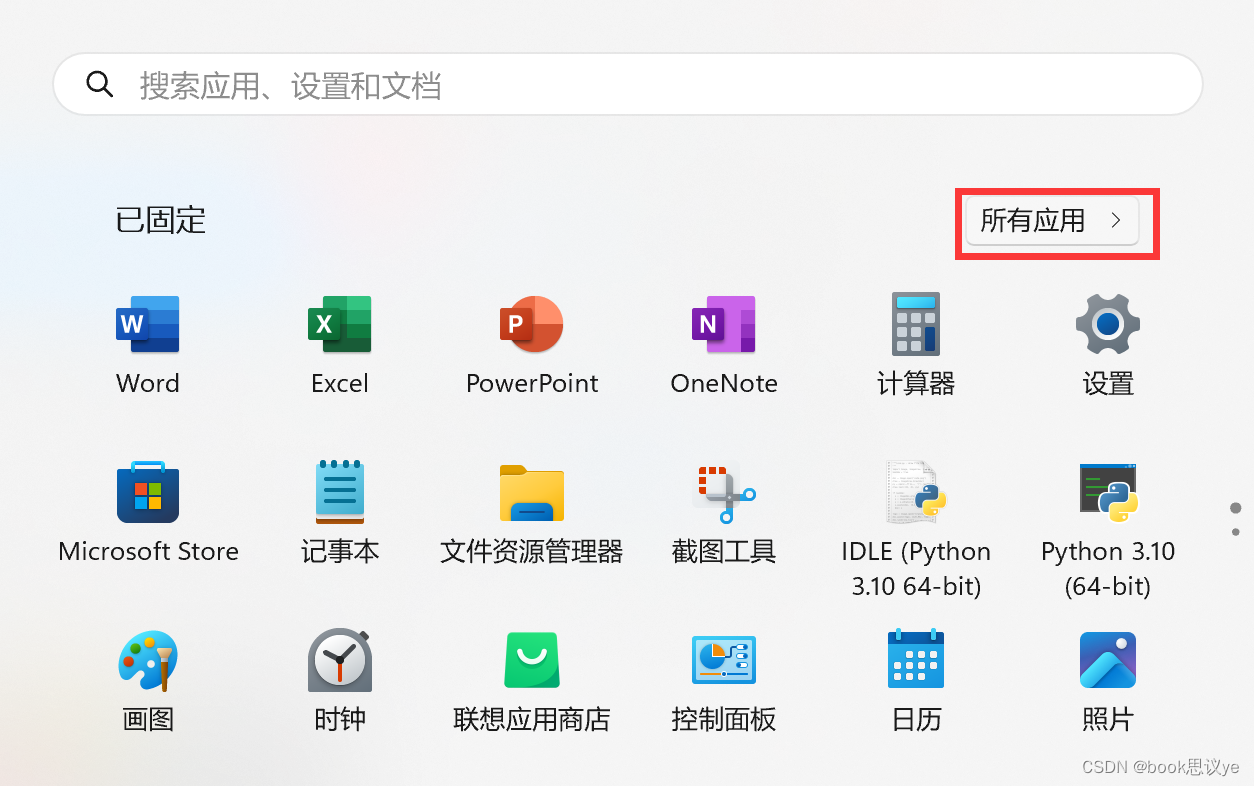
Task: Open the 记事本 notepad icon
Action: click(x=340, y=492)
